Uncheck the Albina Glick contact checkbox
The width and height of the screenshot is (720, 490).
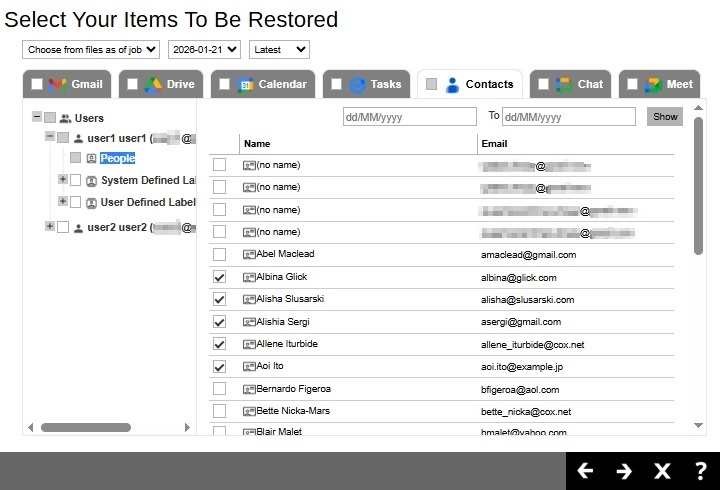point(220,277)
